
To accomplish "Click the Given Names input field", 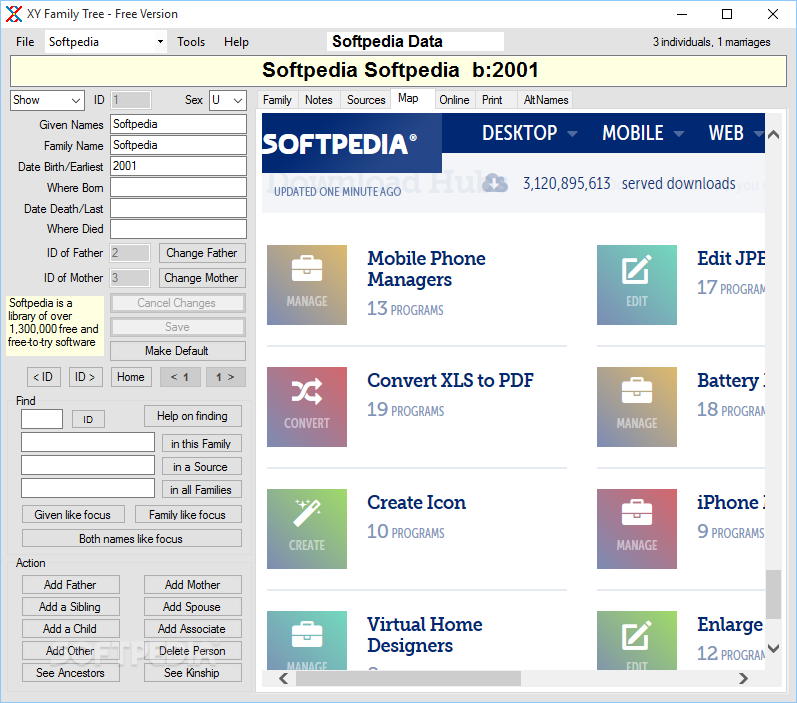I will (x=178, y=124).
